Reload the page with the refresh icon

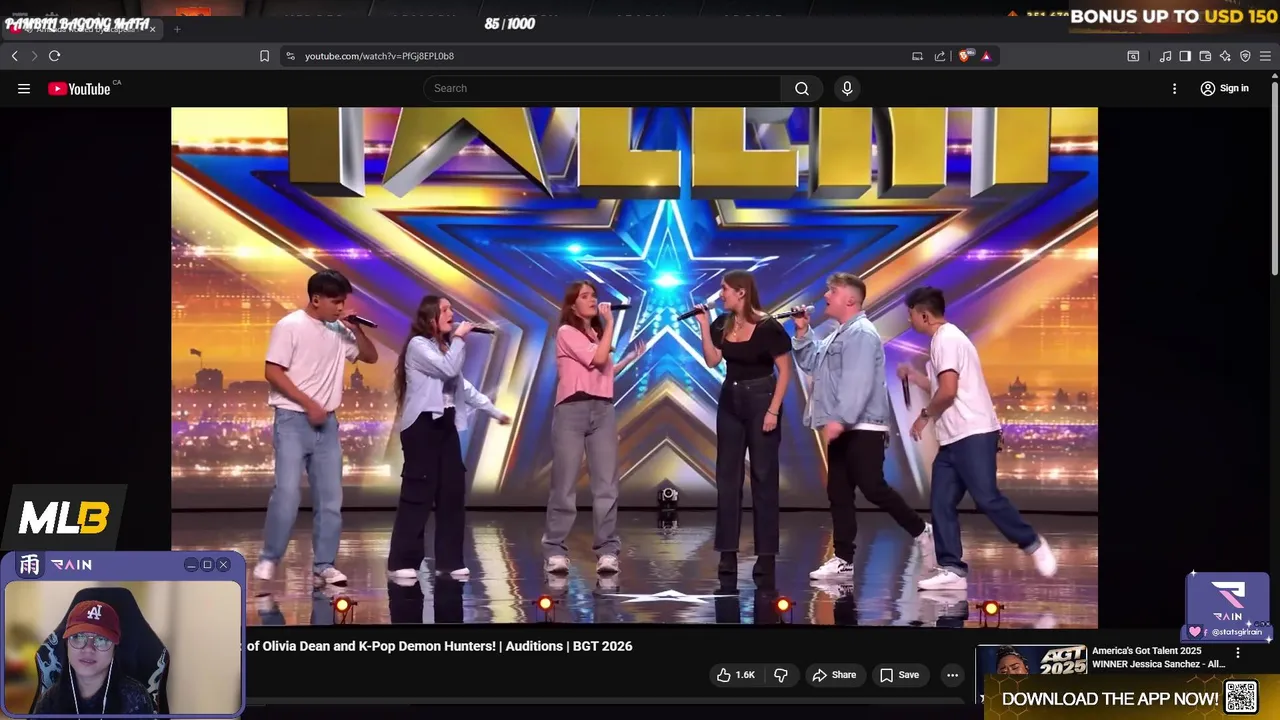pos(55,56)
